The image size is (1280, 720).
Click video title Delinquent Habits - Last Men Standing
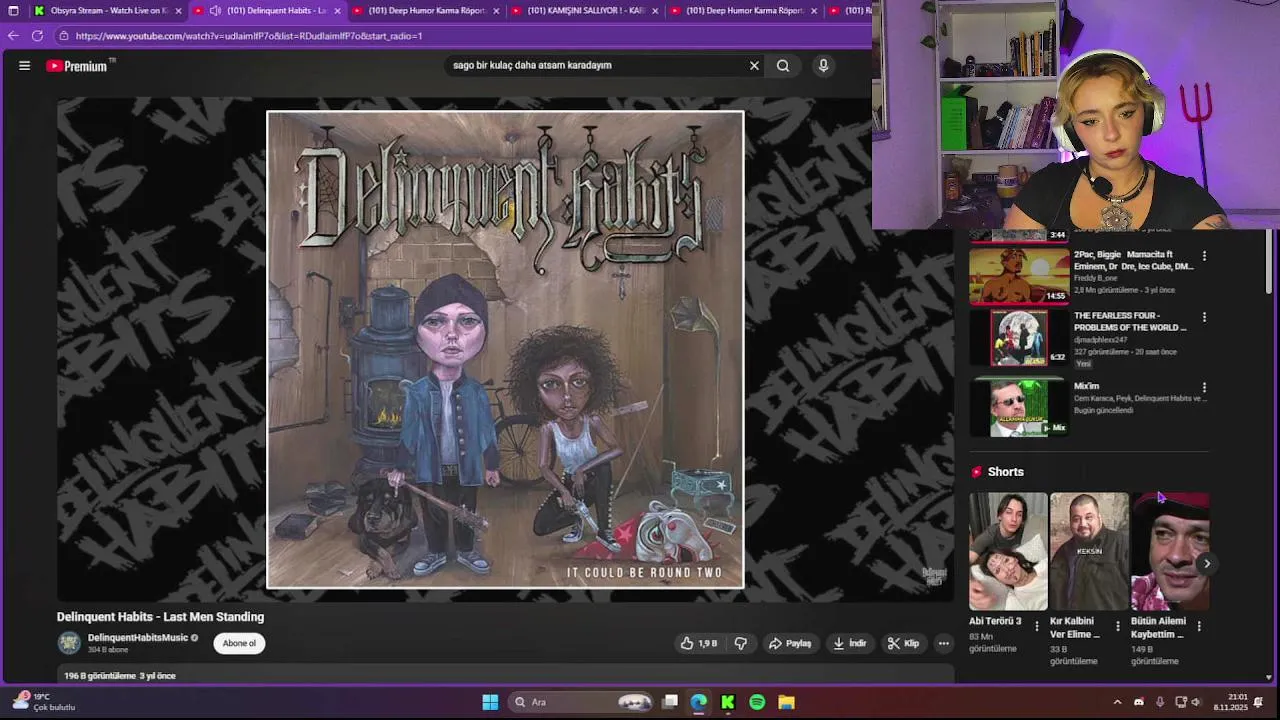click(160, 617)
